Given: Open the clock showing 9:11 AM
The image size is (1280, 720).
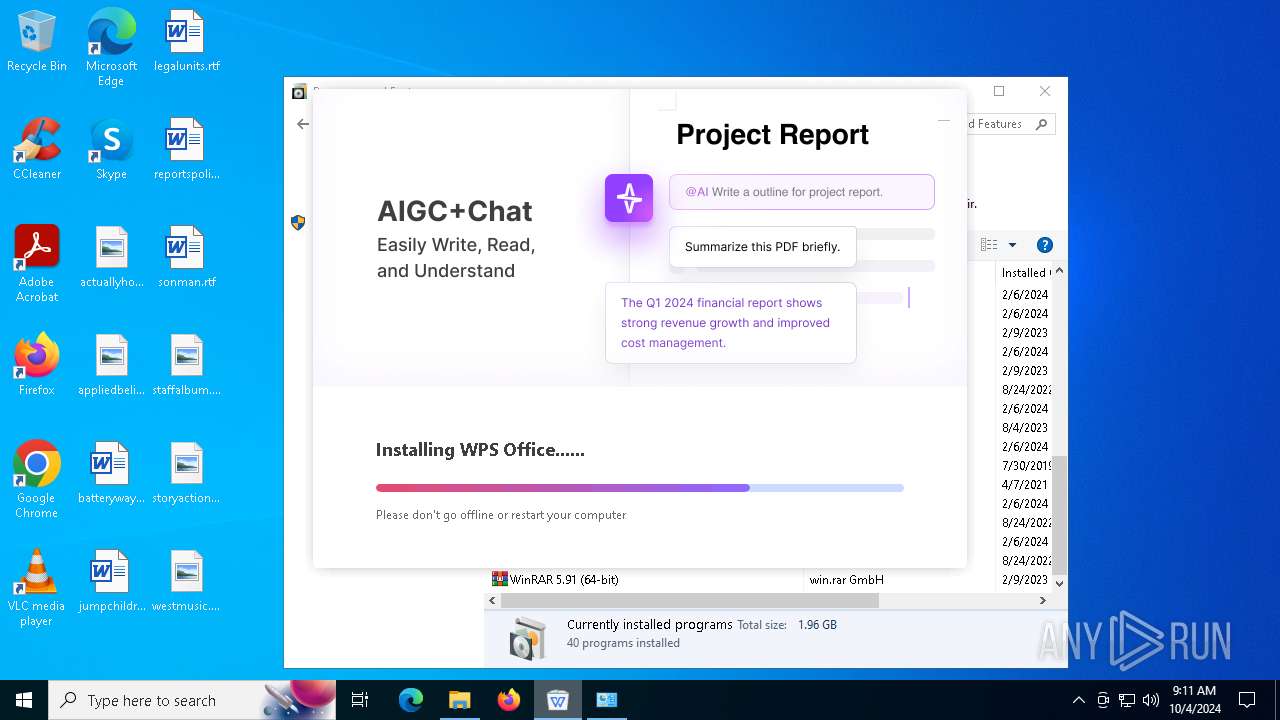Looking at the screenshot, I should (1194, 700).
